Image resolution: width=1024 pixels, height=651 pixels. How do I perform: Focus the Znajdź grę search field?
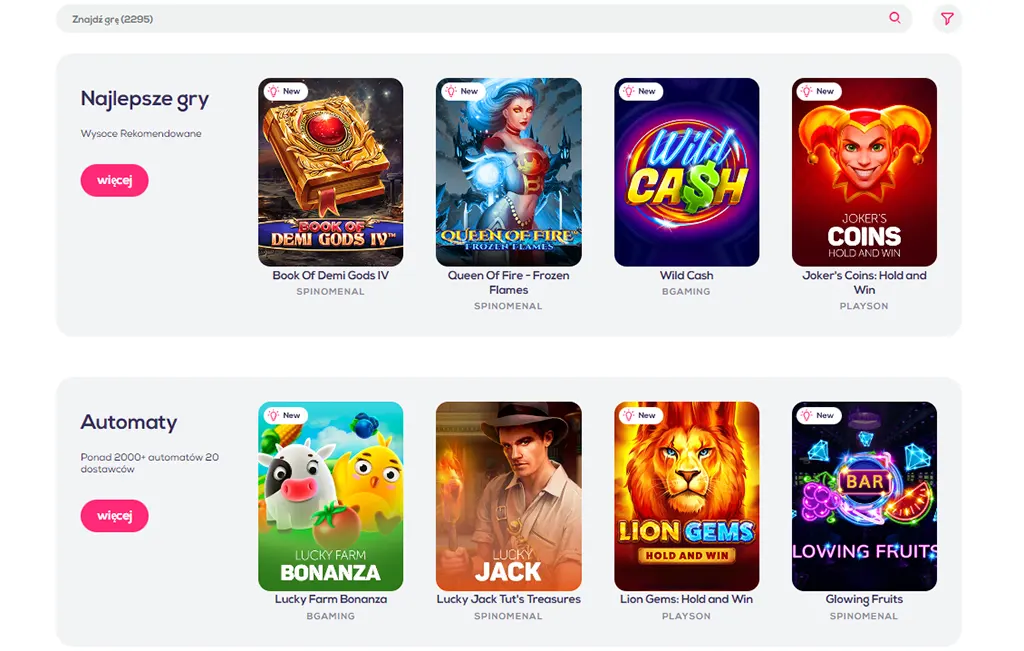click(x=484, y=19)
